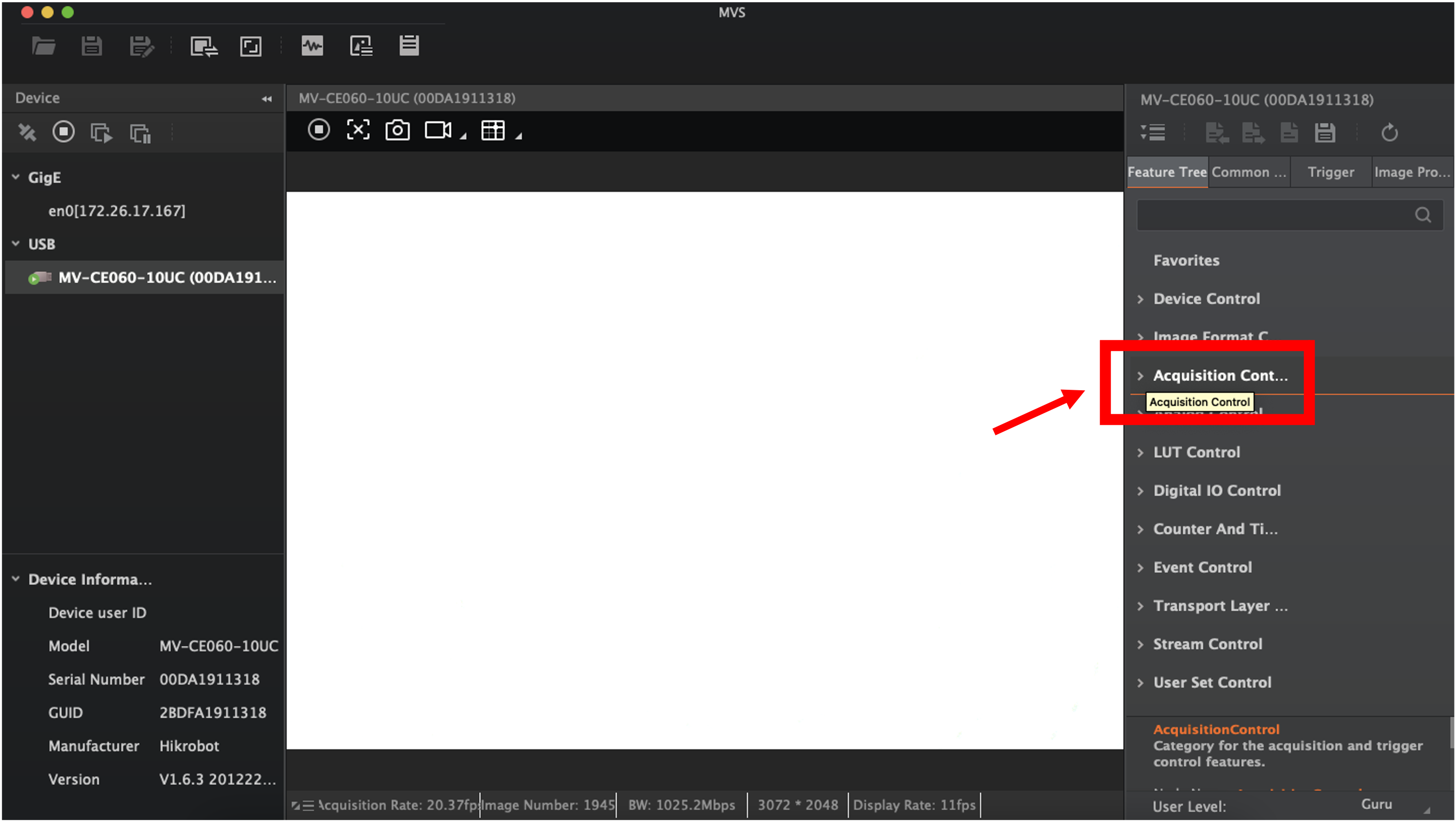Expand the LUT Control category
Image resolution: width=1456 pixels, height=822 pixels.
point(1140,452)
